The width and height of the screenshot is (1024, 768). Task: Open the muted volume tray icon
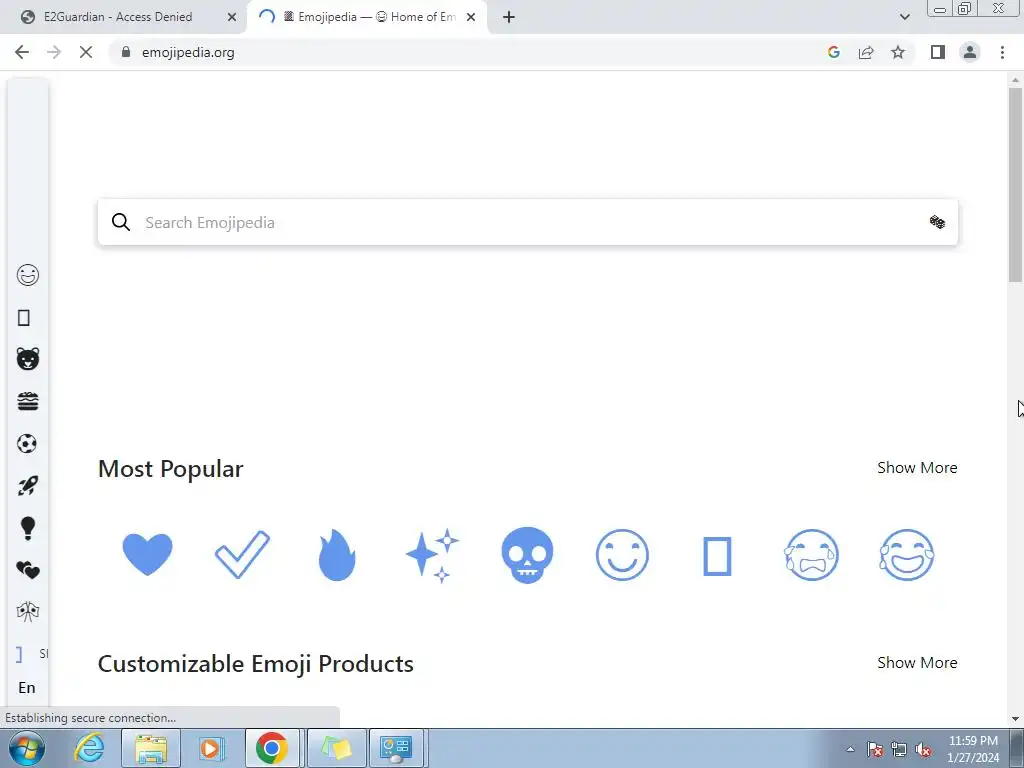tap(923, 750)
